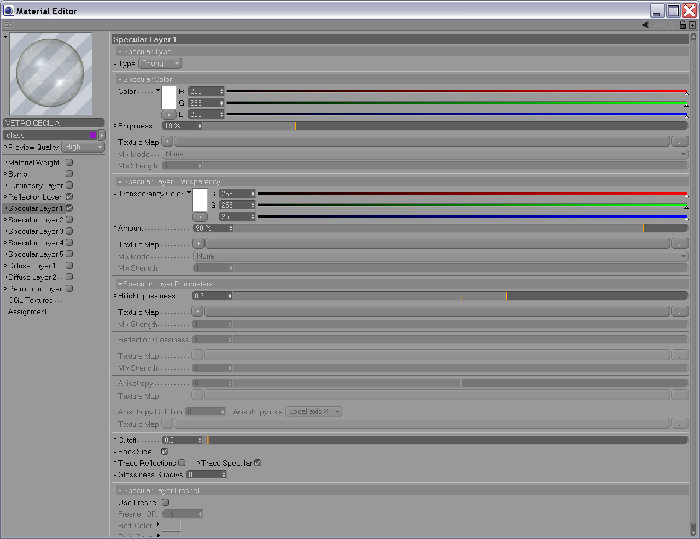This screenshot has width=700, height=539.
Task: Open the Anisotropy axis dropdown
Action: [313, 411]
